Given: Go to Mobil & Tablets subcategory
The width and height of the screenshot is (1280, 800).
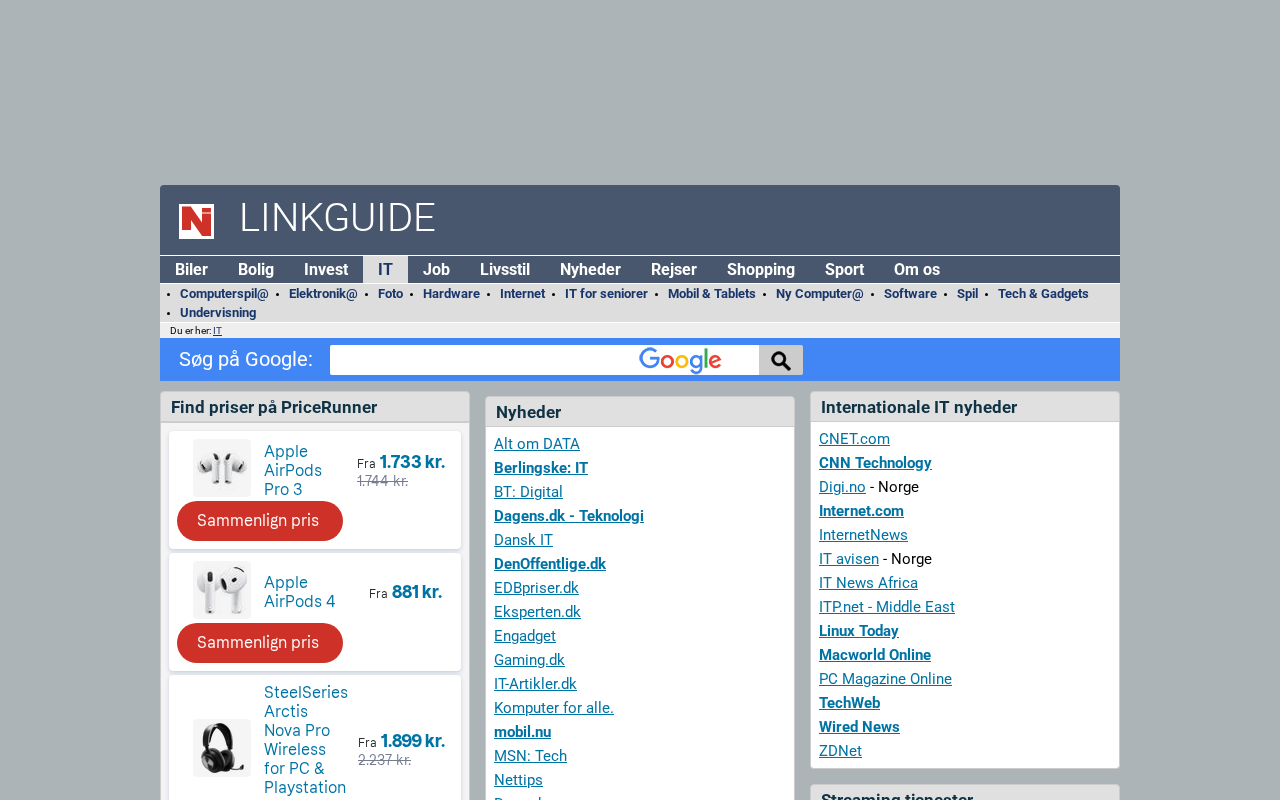Looking at the screenshot, I should click(711, 294).
